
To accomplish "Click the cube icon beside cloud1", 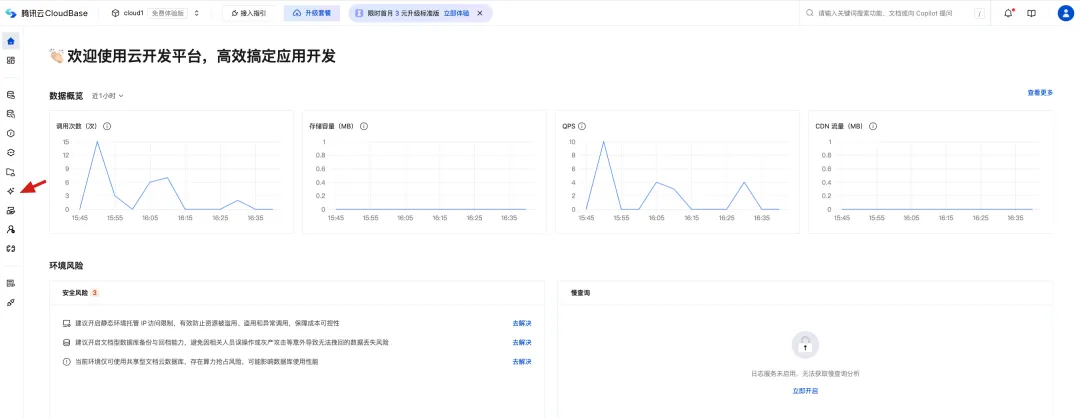I will pyautogui.click(x=115, y=13).
